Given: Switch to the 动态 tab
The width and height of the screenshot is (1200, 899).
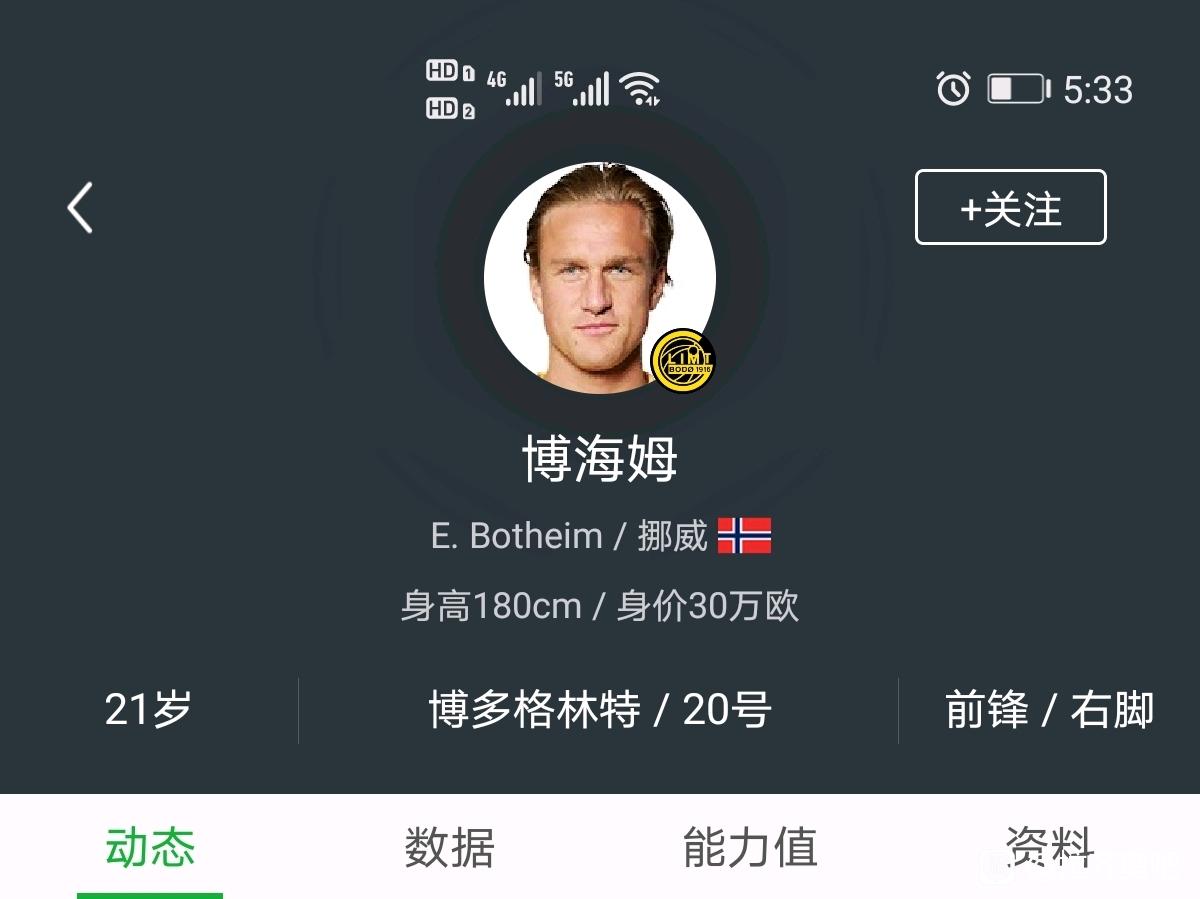Looking at the screenshot, I should [150, 848].
